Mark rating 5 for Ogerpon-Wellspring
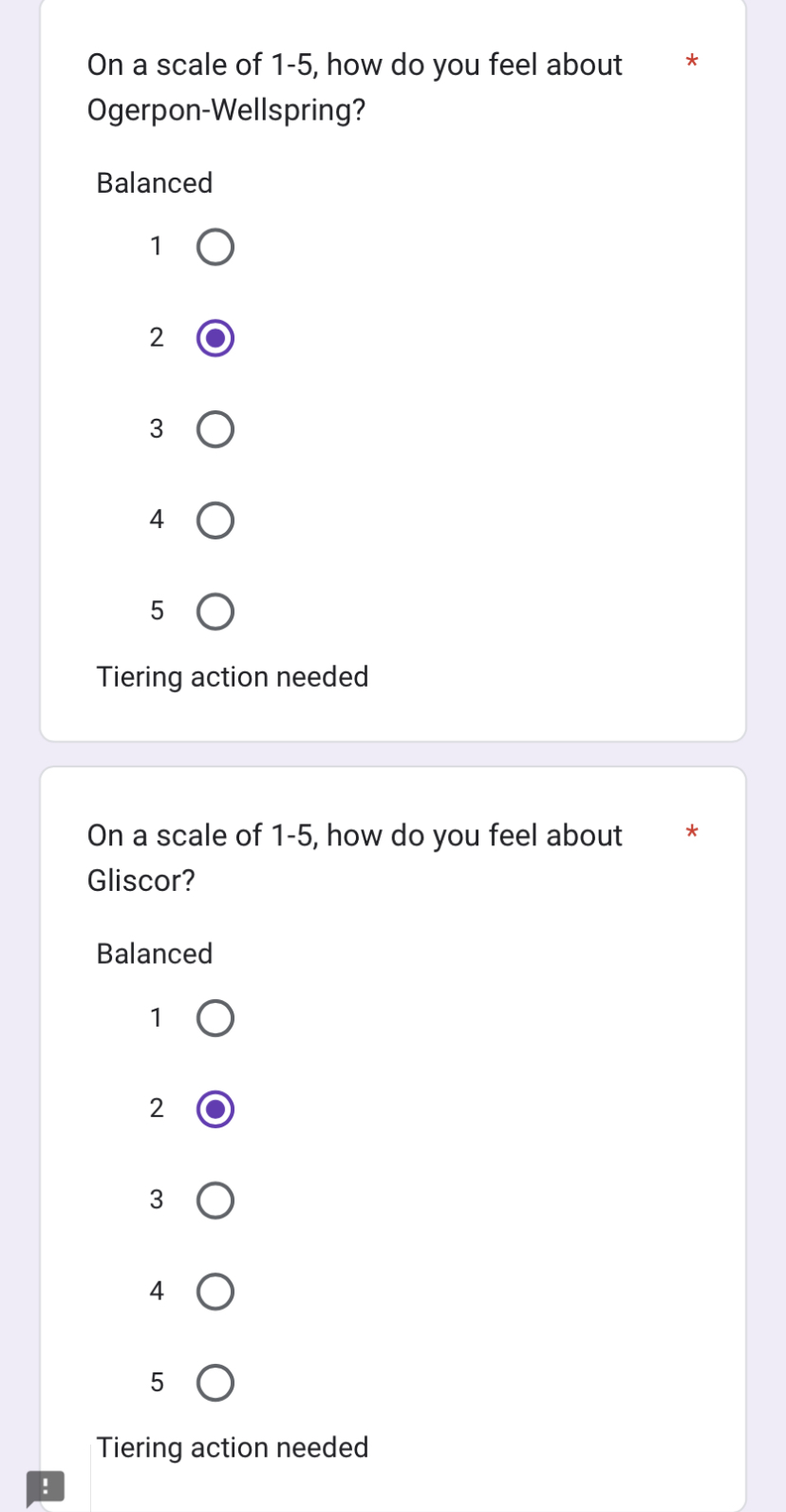Screen dimensions: 786x1512 point(215,612)
